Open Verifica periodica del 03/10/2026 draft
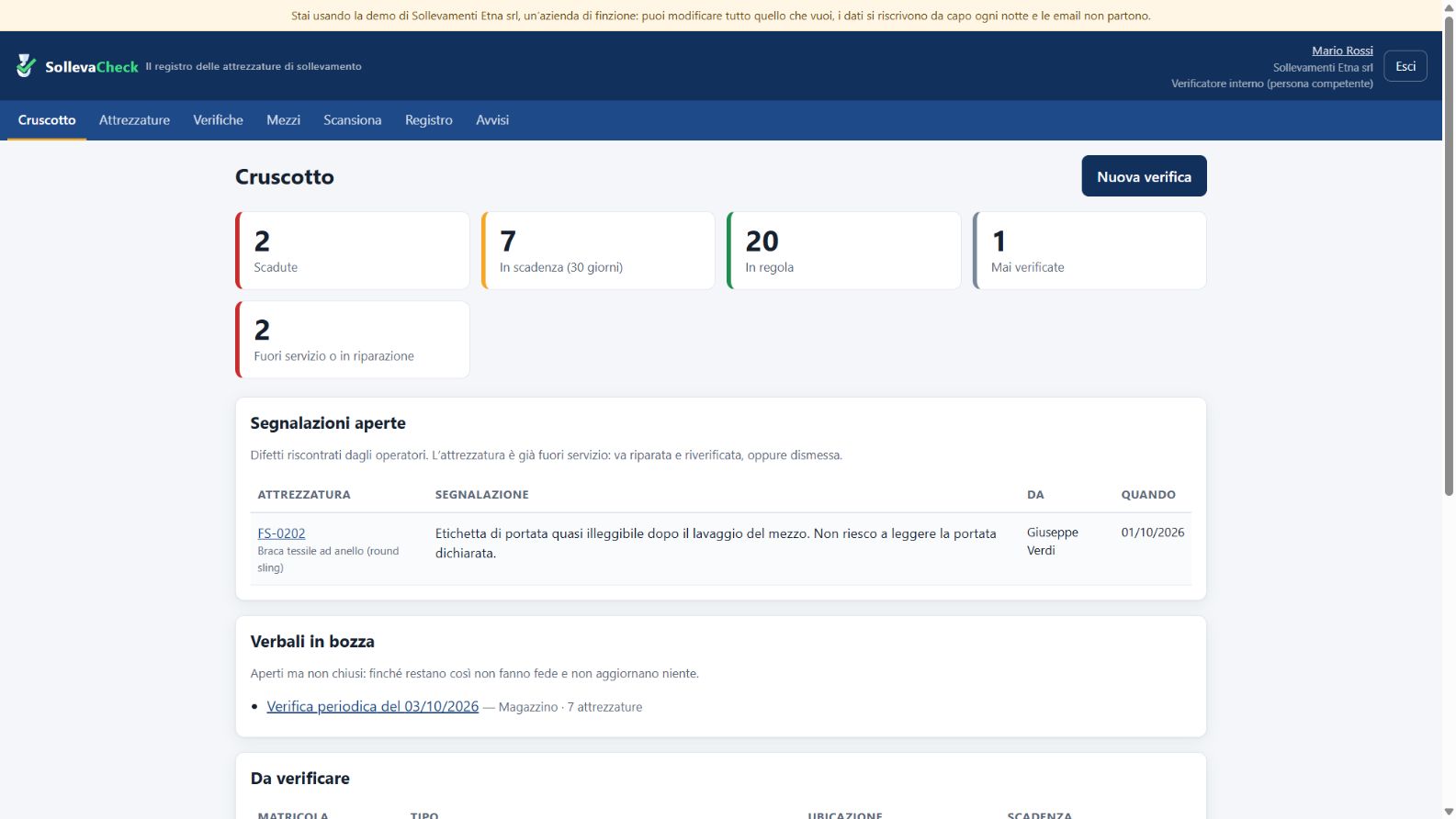This screenshot has height=819, width=1456. click(x=372, y=706)
